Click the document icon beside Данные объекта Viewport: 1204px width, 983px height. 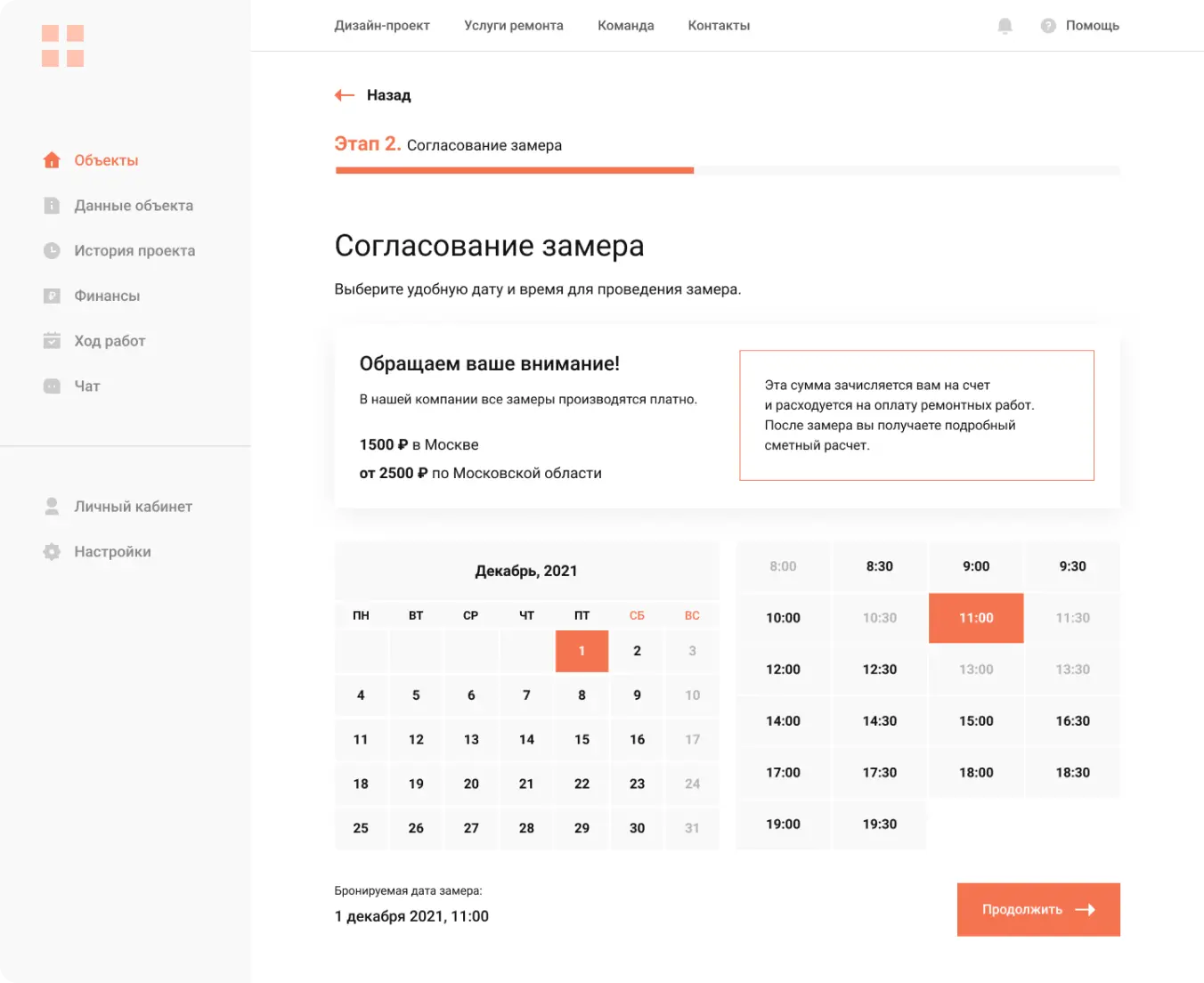[52, 206]
